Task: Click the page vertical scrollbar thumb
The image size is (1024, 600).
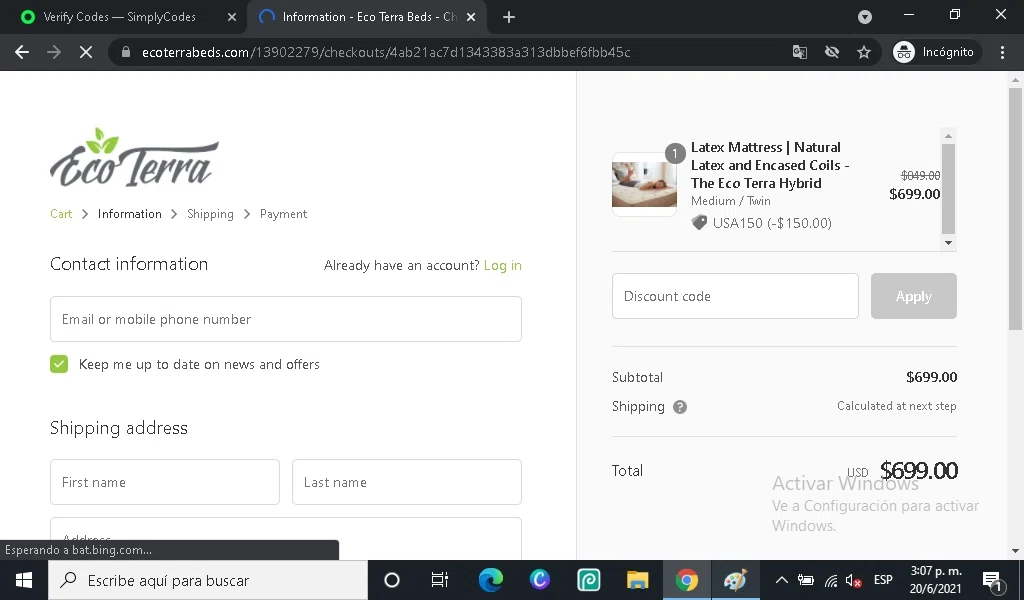Action: click(x=1015, y=209)
